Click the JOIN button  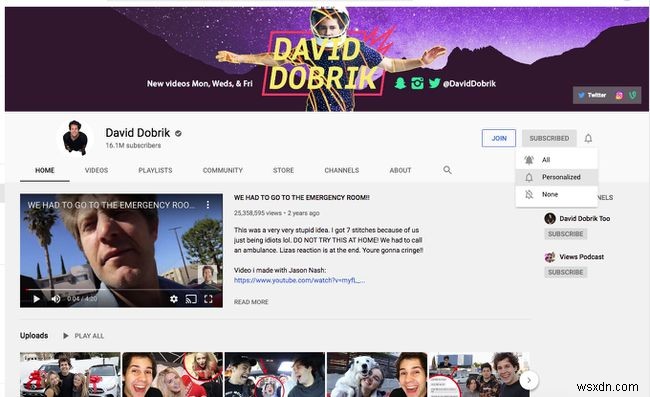click(499, 138)
